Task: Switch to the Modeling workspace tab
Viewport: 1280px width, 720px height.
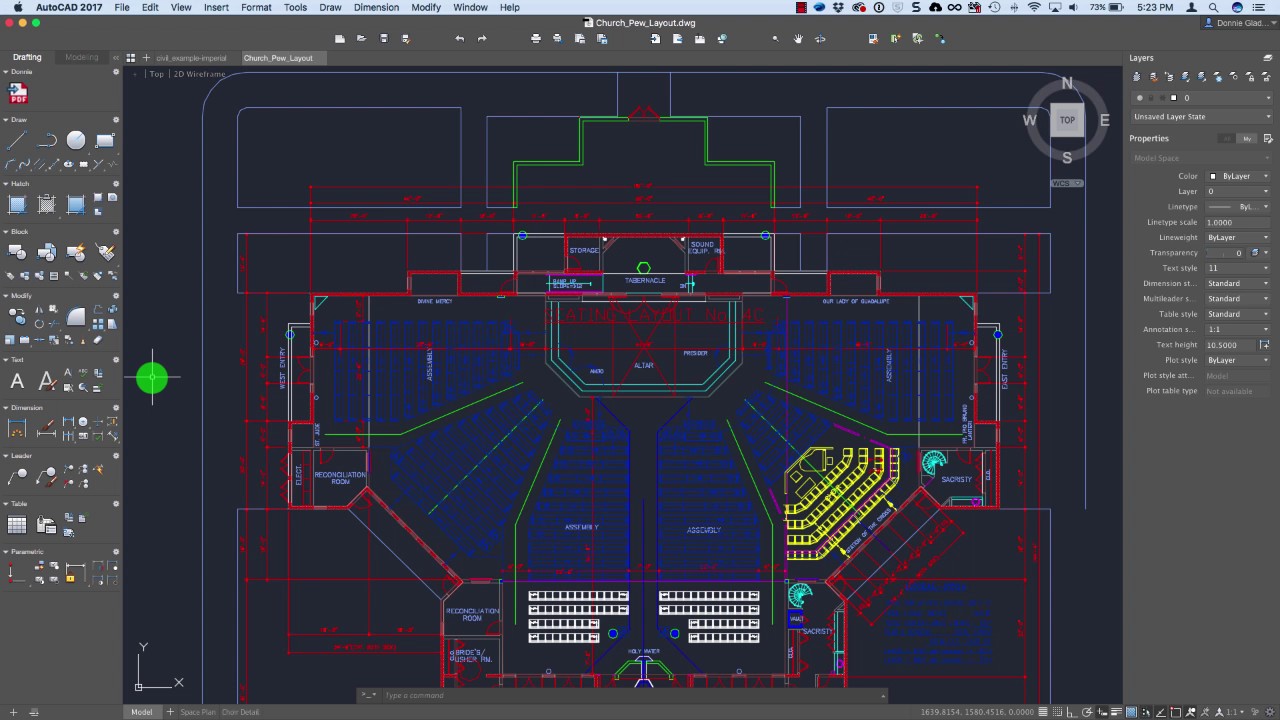Action: [82, 57]
